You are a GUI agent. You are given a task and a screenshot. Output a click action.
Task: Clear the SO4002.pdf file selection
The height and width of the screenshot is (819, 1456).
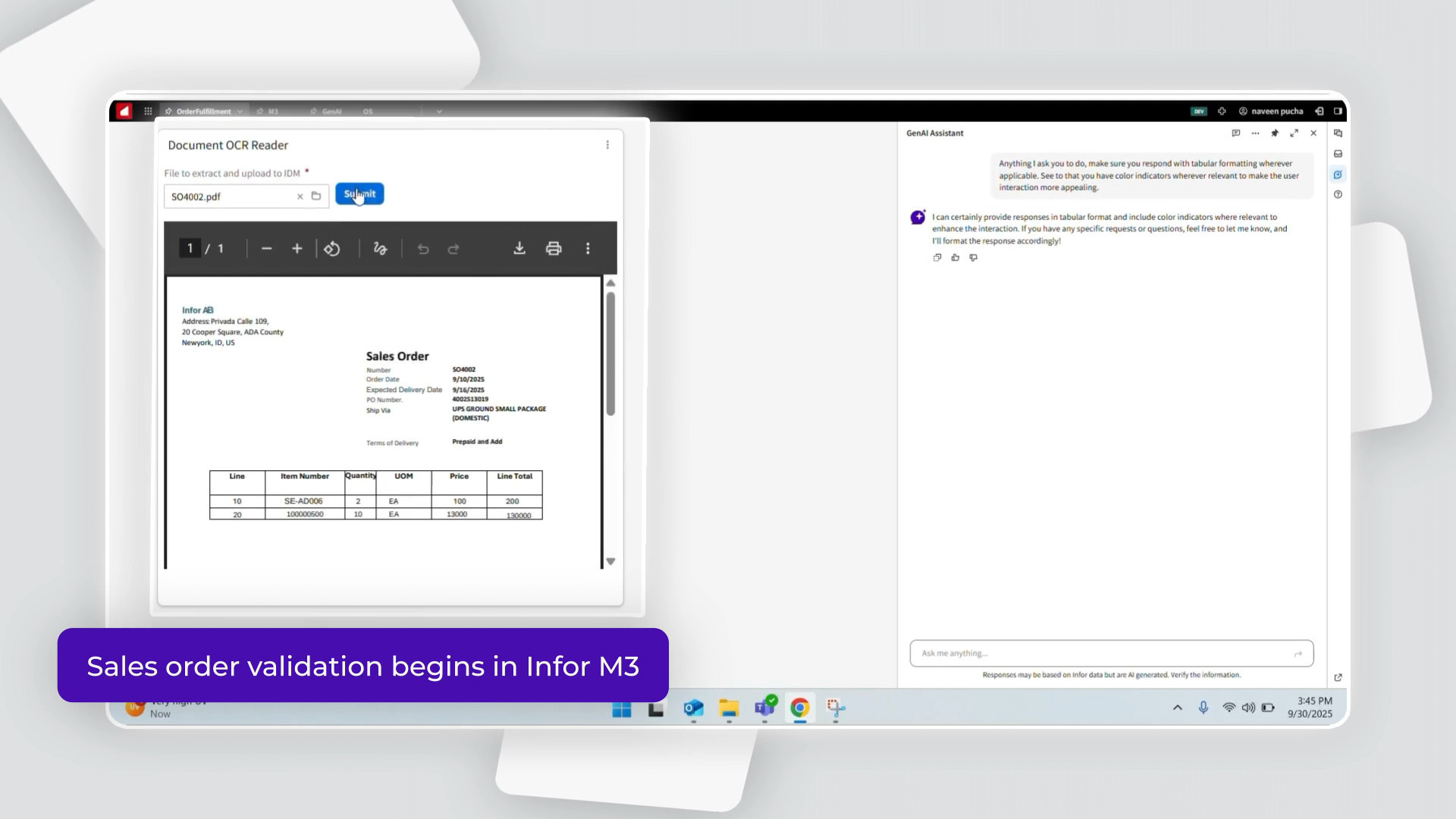[300, 196]
